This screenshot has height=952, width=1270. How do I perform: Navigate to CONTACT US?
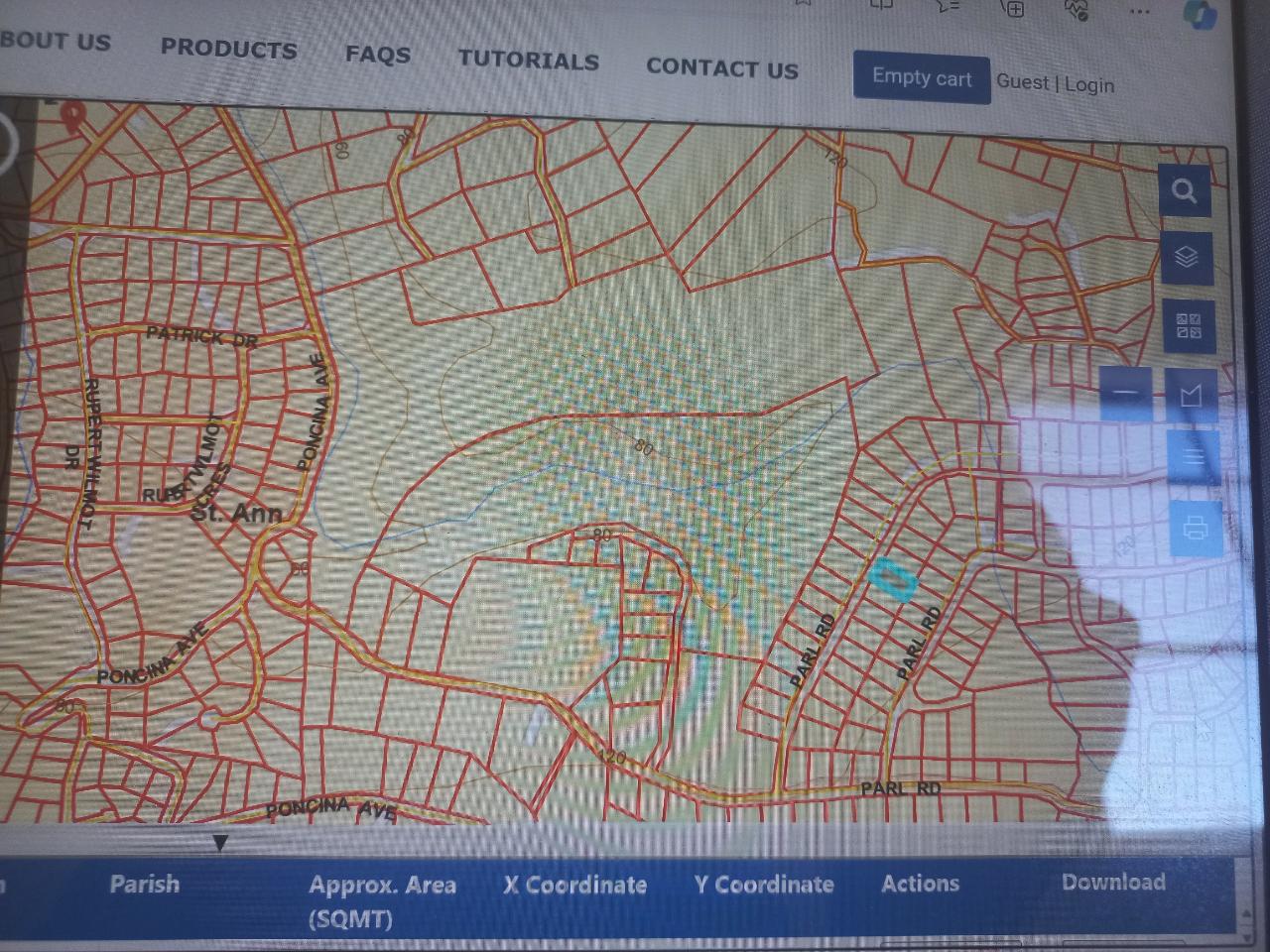click(721, 68)
